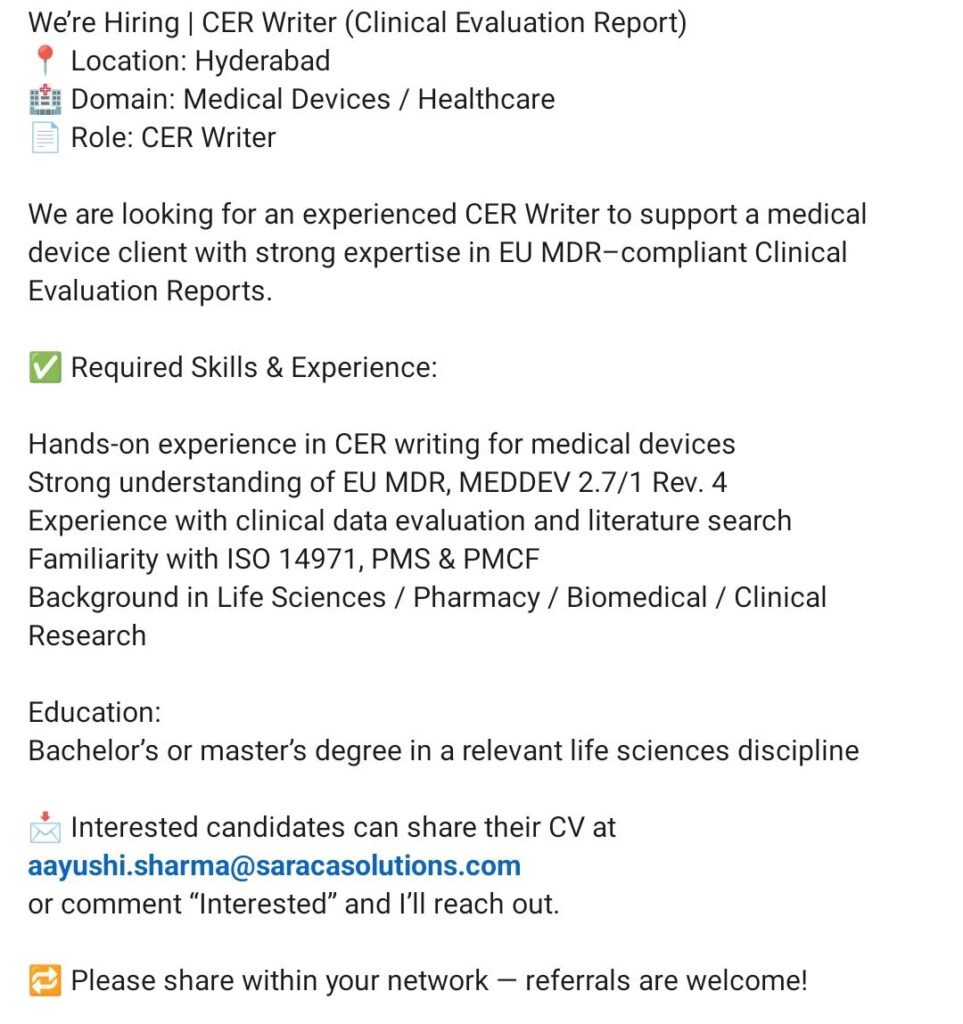
Task: Click the green checkmark emoji
Action: (x=45, y=368)
